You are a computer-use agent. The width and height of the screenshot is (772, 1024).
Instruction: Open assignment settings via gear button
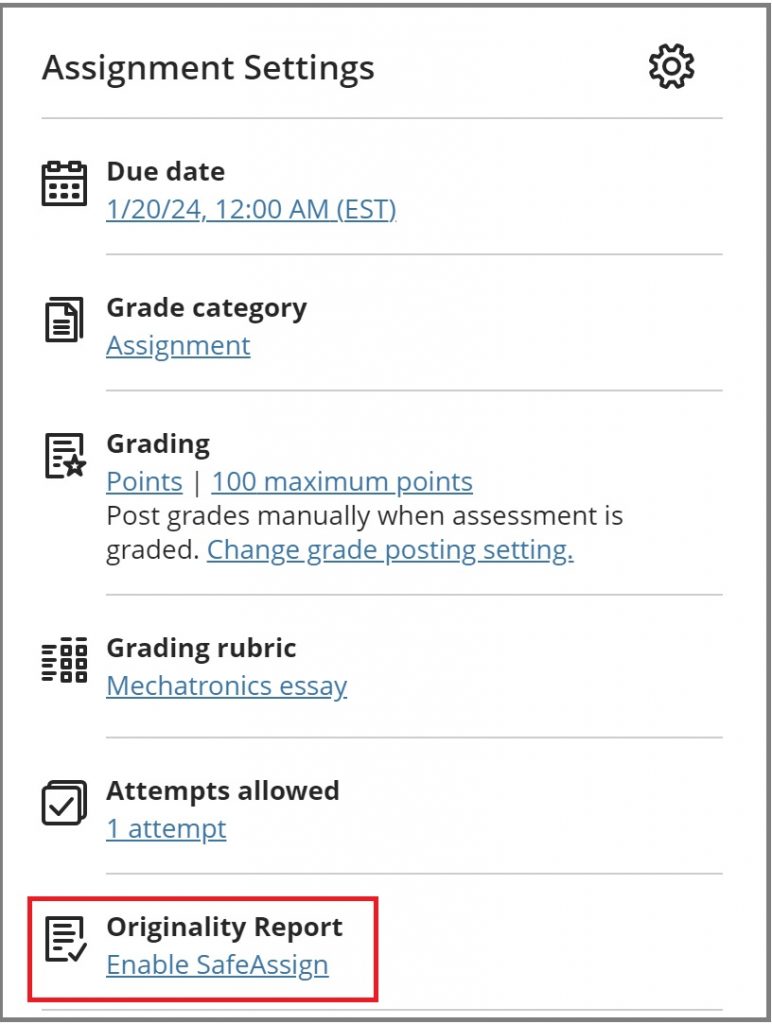pos(673,65)
